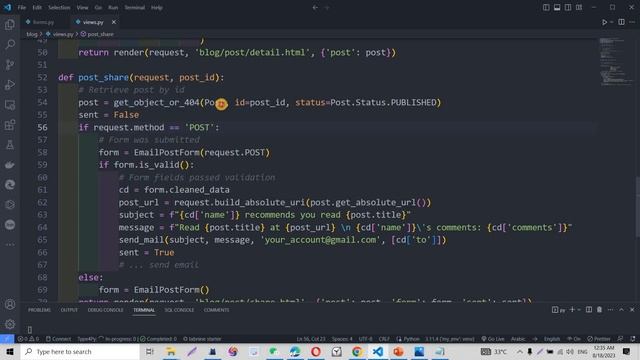This screenshot has height=360, width=640.
Task: Click the Run Python File play button
Action: tap(604, 22)
